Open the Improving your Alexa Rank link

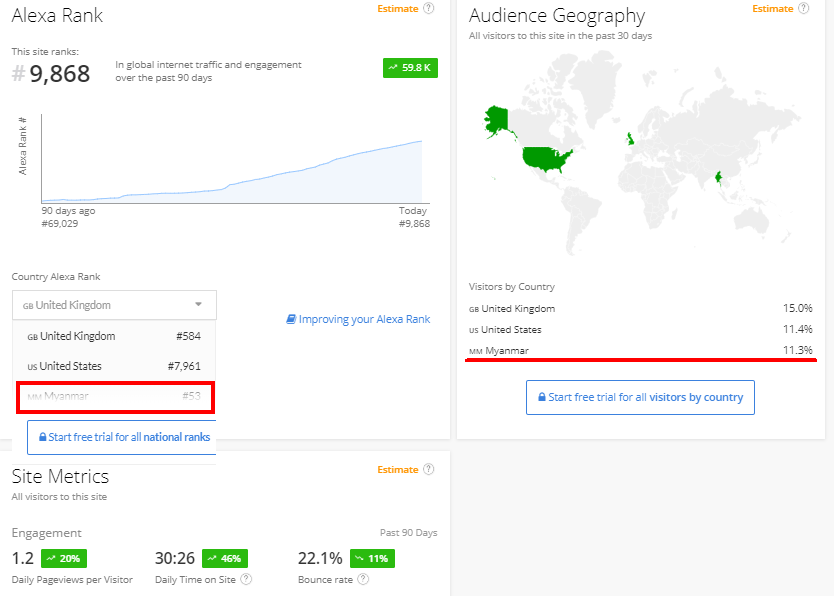tap(358, 319)
